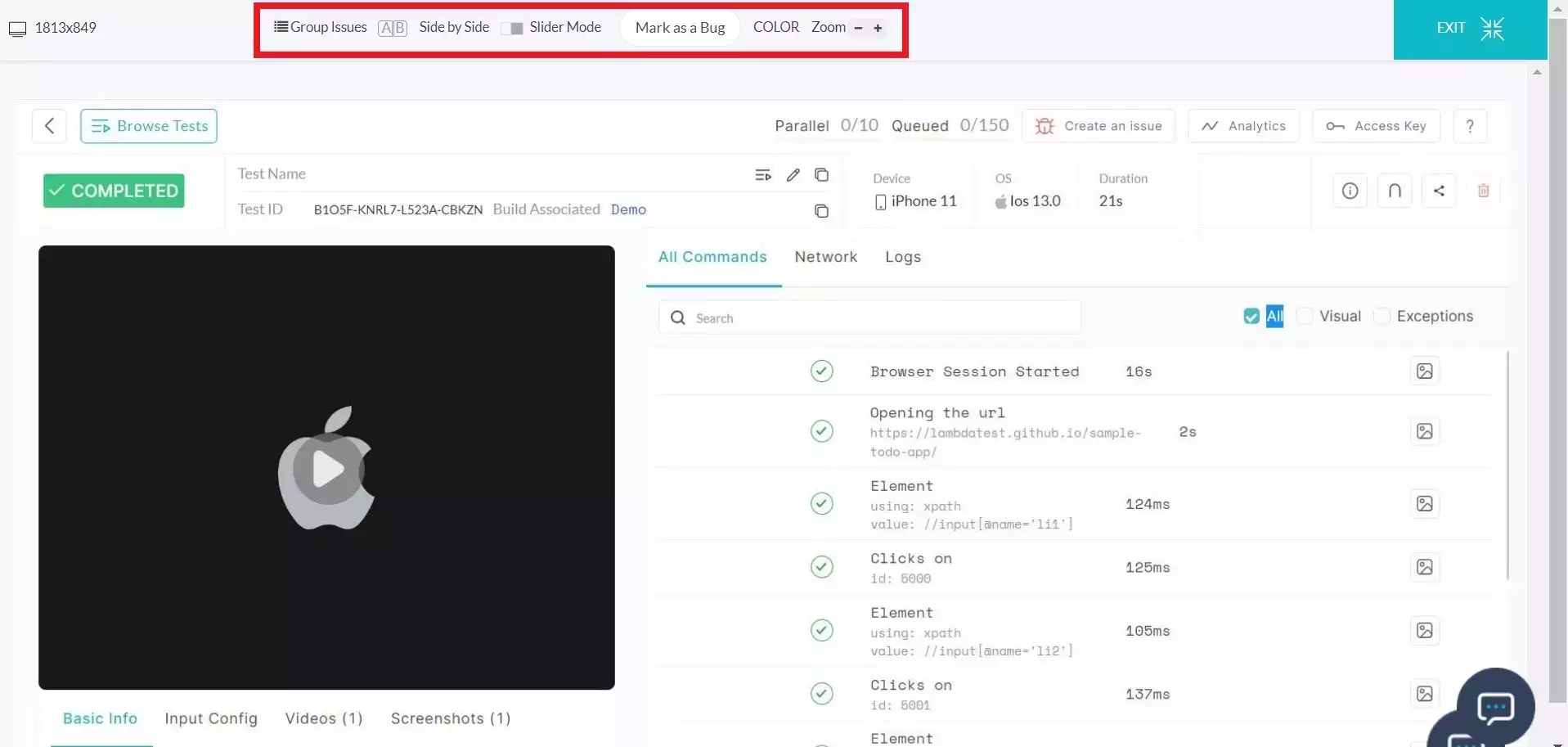Viewport: 1568px width, 747px height.
Task: Delete the test with the trash icon
Action: [x=1483, y=191]
